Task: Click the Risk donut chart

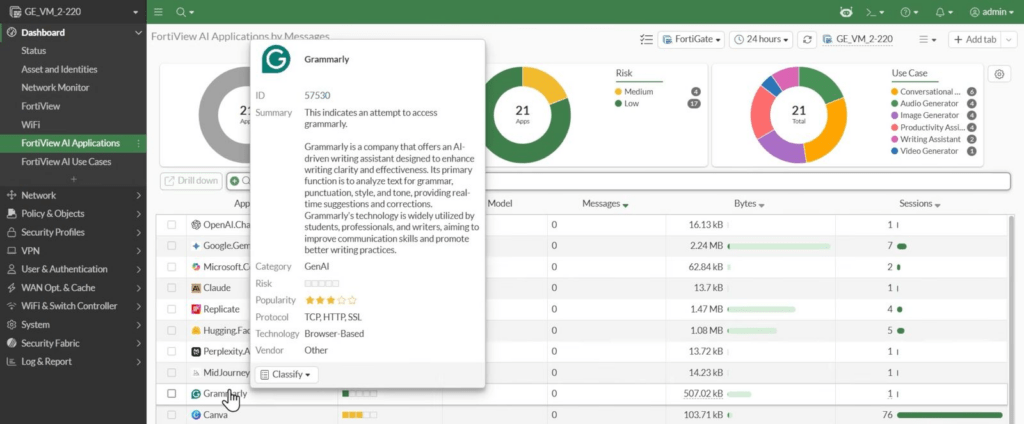Action: tap(522, 115)
